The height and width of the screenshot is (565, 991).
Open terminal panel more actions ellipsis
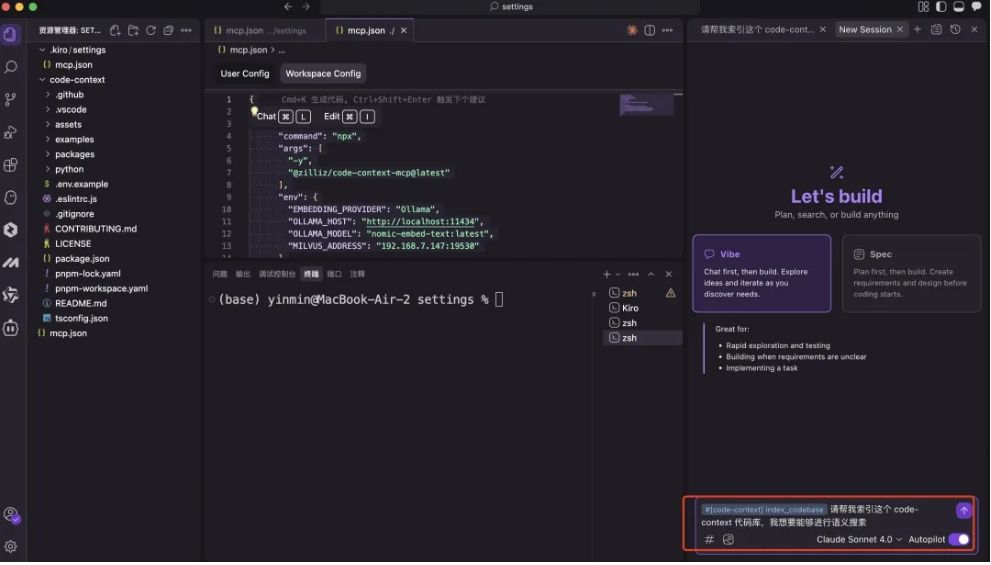633,274
